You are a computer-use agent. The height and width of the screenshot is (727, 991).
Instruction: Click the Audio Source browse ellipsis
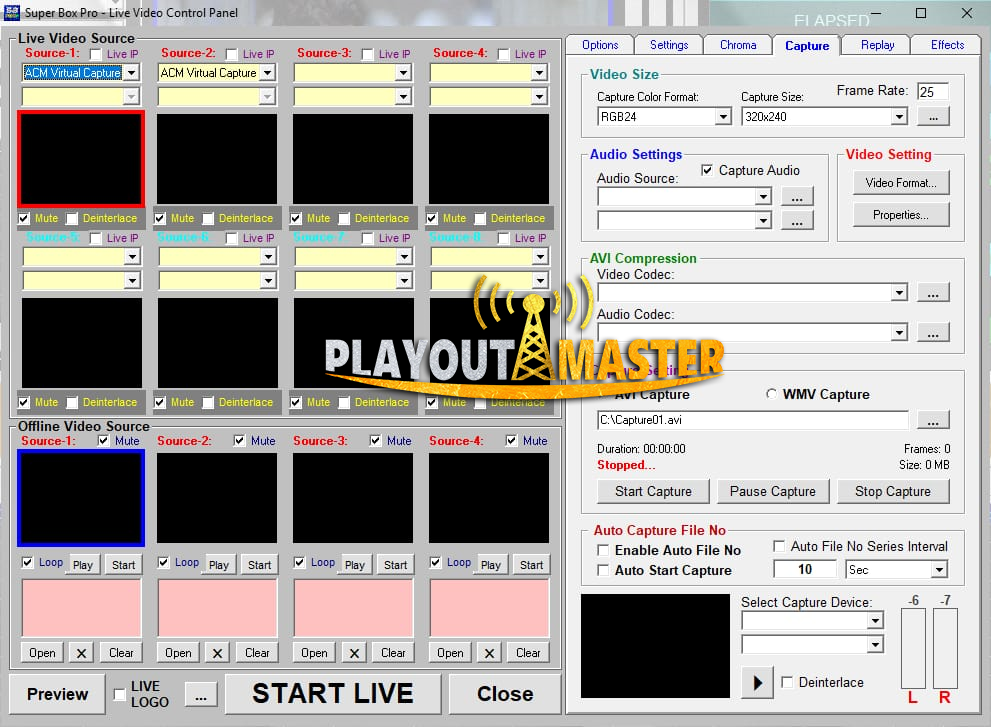click(797, 195)
